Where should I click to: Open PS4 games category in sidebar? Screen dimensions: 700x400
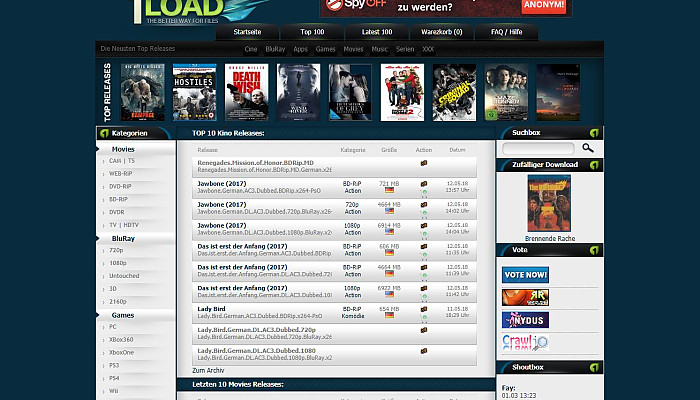[x=114, y=379]
